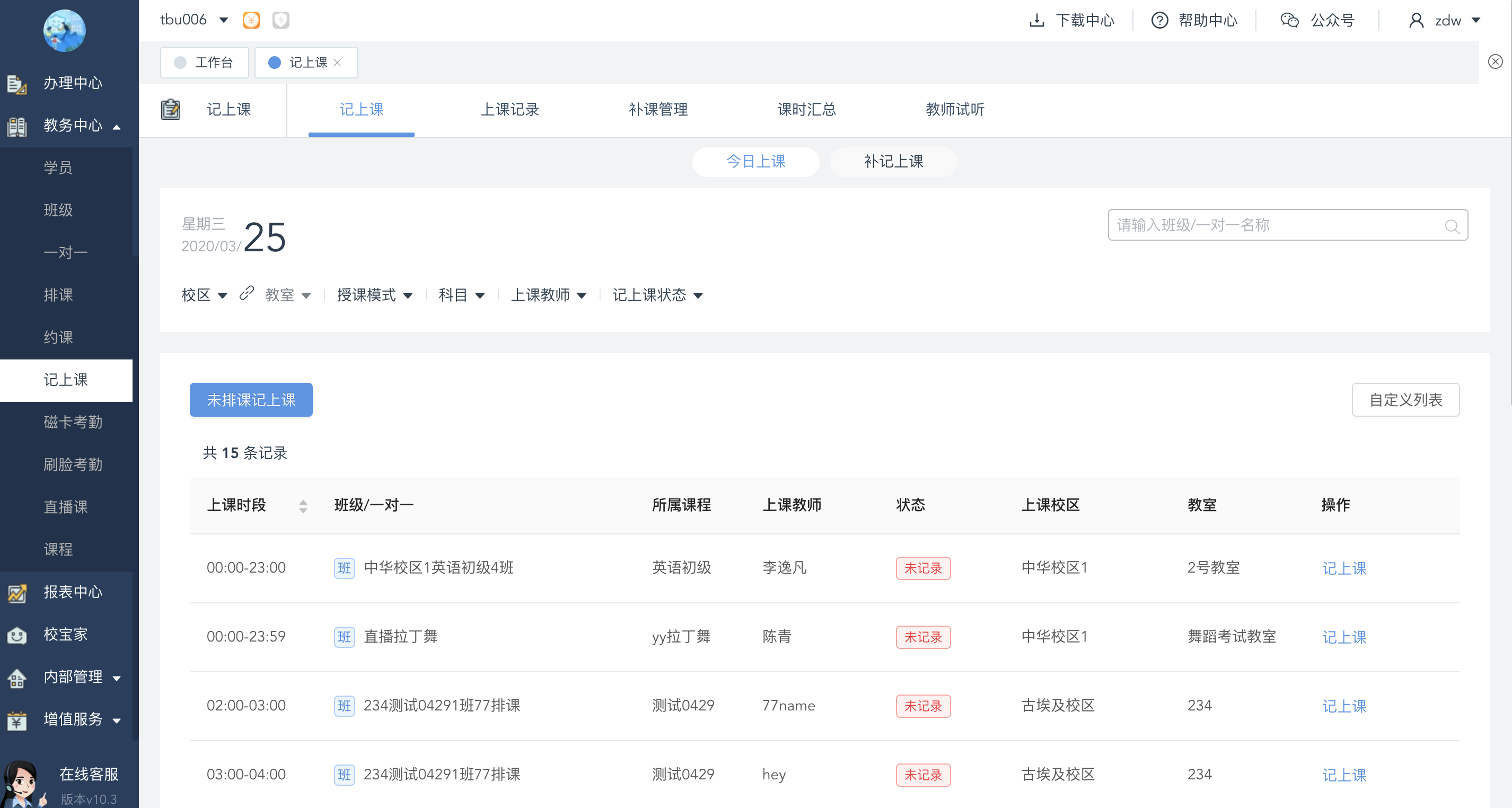Switch to the 教师试听 tab

pos(954,109)
